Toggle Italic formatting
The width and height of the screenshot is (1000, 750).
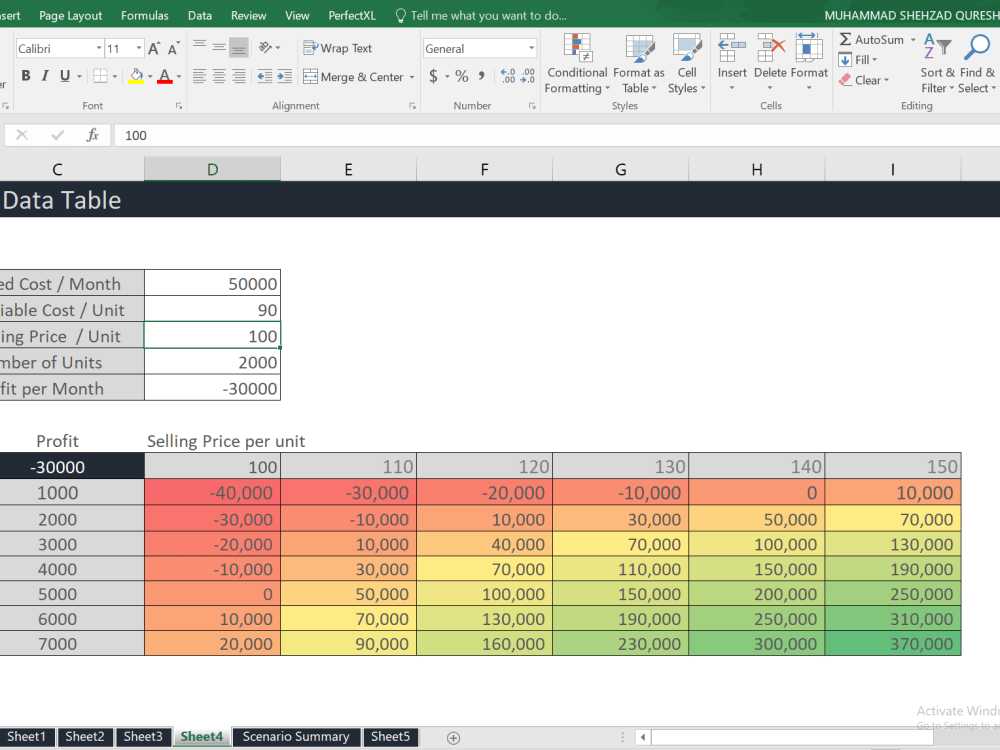pyautogui.click(x=45, y=76)
